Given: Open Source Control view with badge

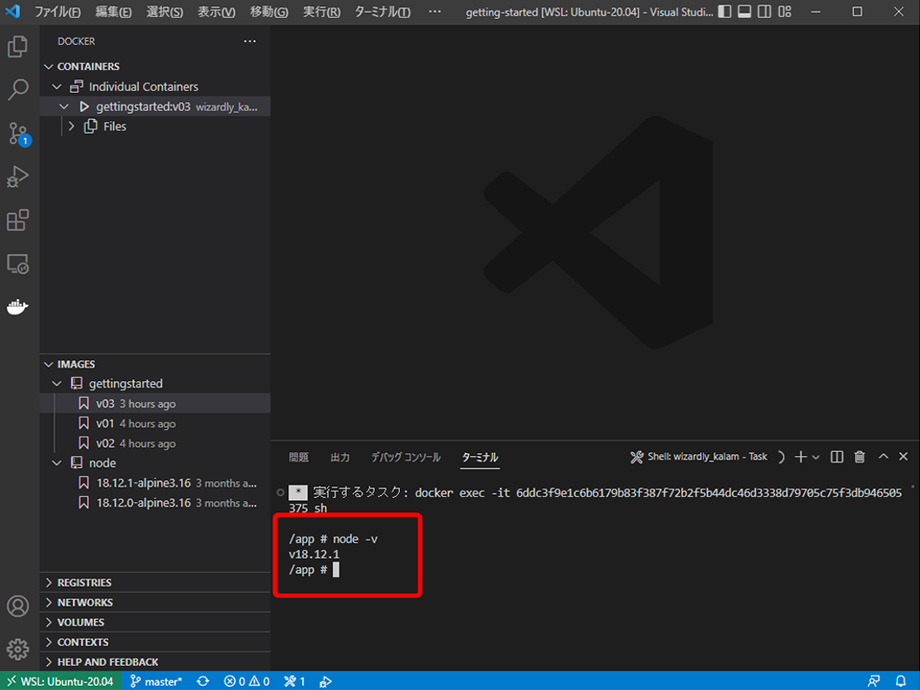Looking at the screenshot, I should [18, 134].
